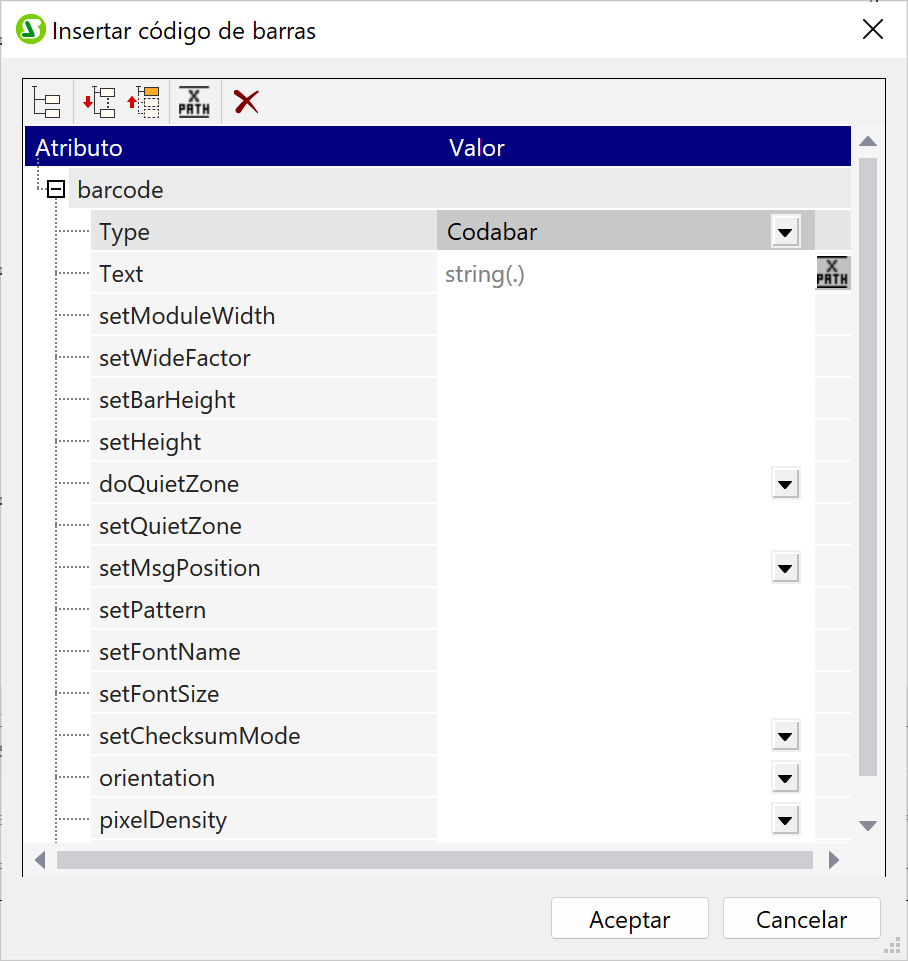Click the vertical scrollbar up arrow

tap(868, 142)
